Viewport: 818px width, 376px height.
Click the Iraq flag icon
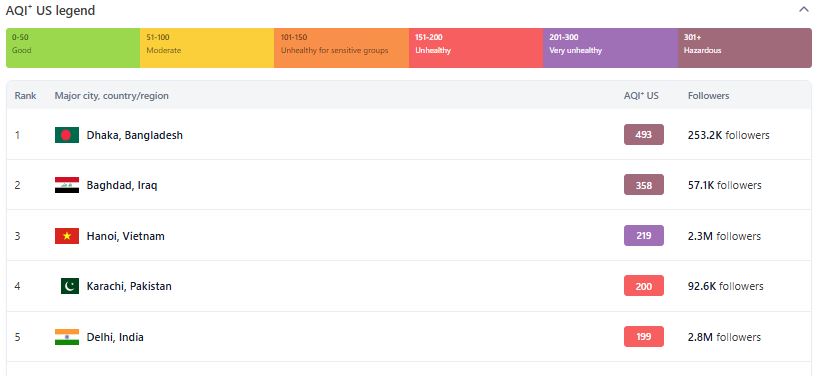pos(67,185)
